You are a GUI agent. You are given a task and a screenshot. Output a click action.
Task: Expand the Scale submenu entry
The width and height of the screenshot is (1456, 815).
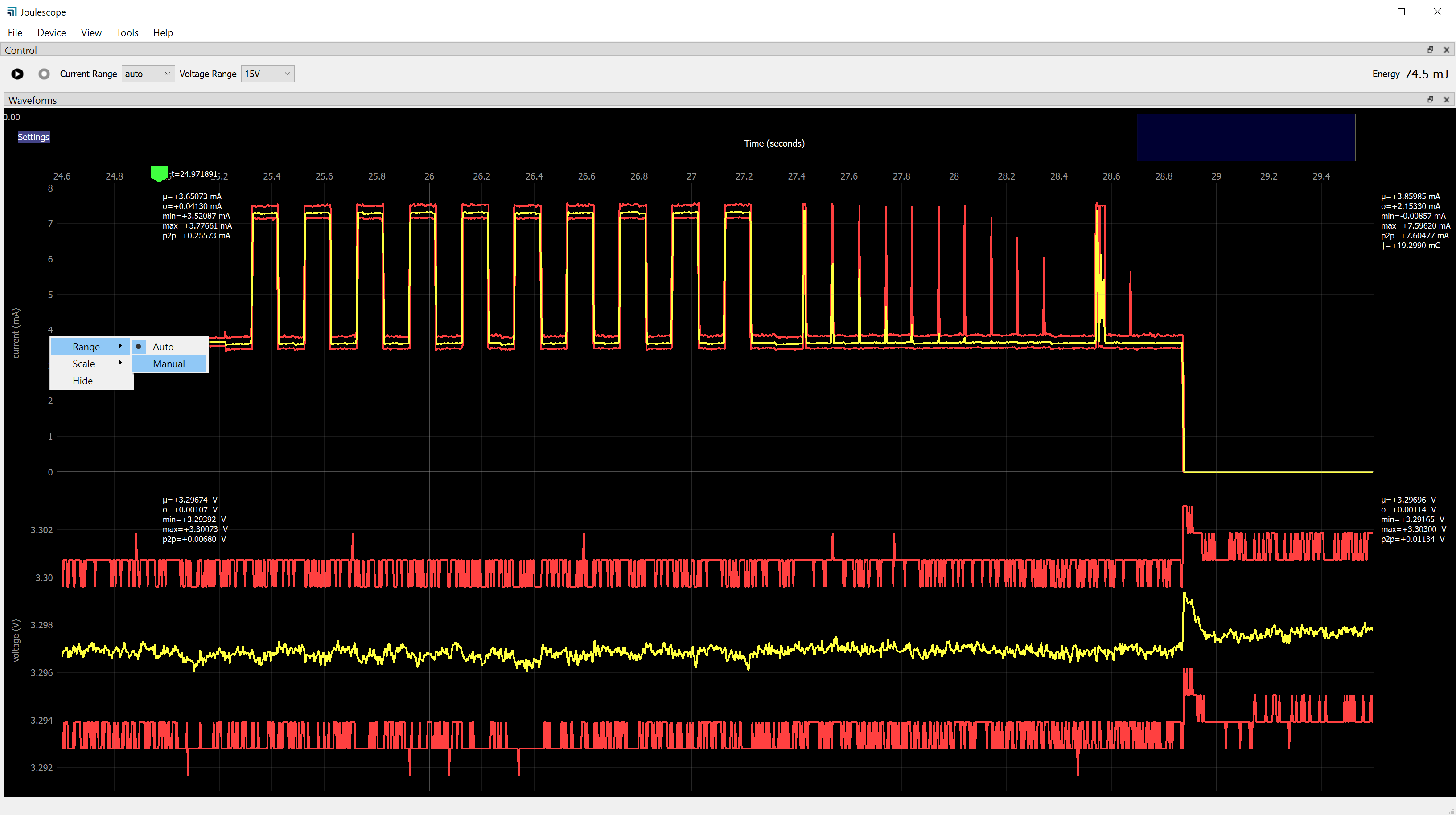91,364
